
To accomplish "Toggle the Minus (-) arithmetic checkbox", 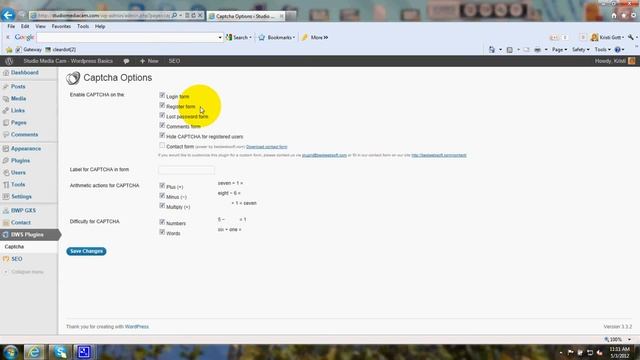I will click(162, 196).
